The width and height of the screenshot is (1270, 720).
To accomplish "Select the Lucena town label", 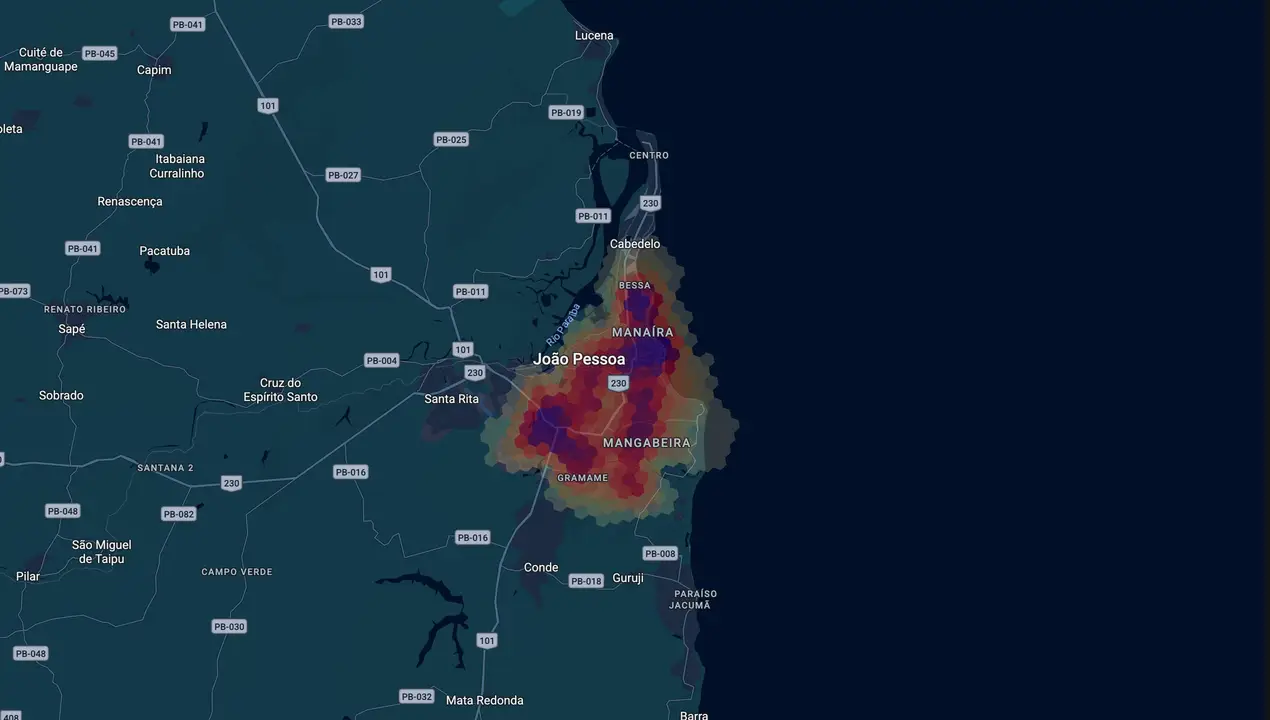I will tap(594, 36).
